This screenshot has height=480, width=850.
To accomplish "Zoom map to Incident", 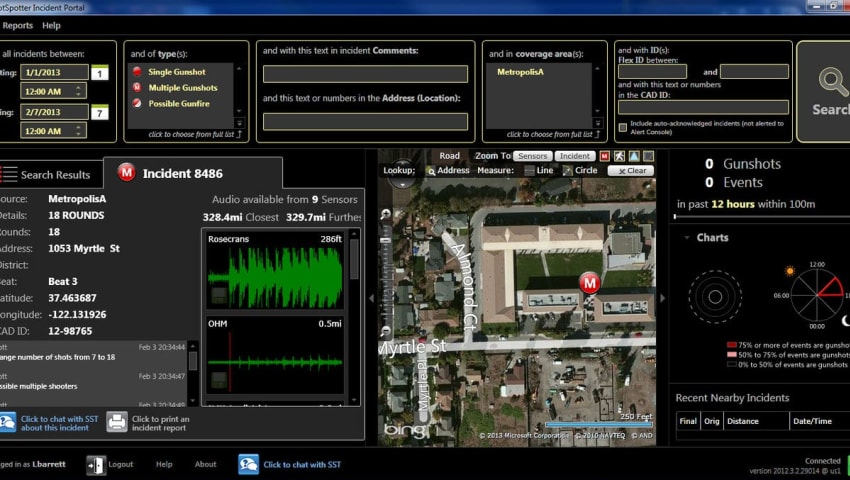I will 575,156.
